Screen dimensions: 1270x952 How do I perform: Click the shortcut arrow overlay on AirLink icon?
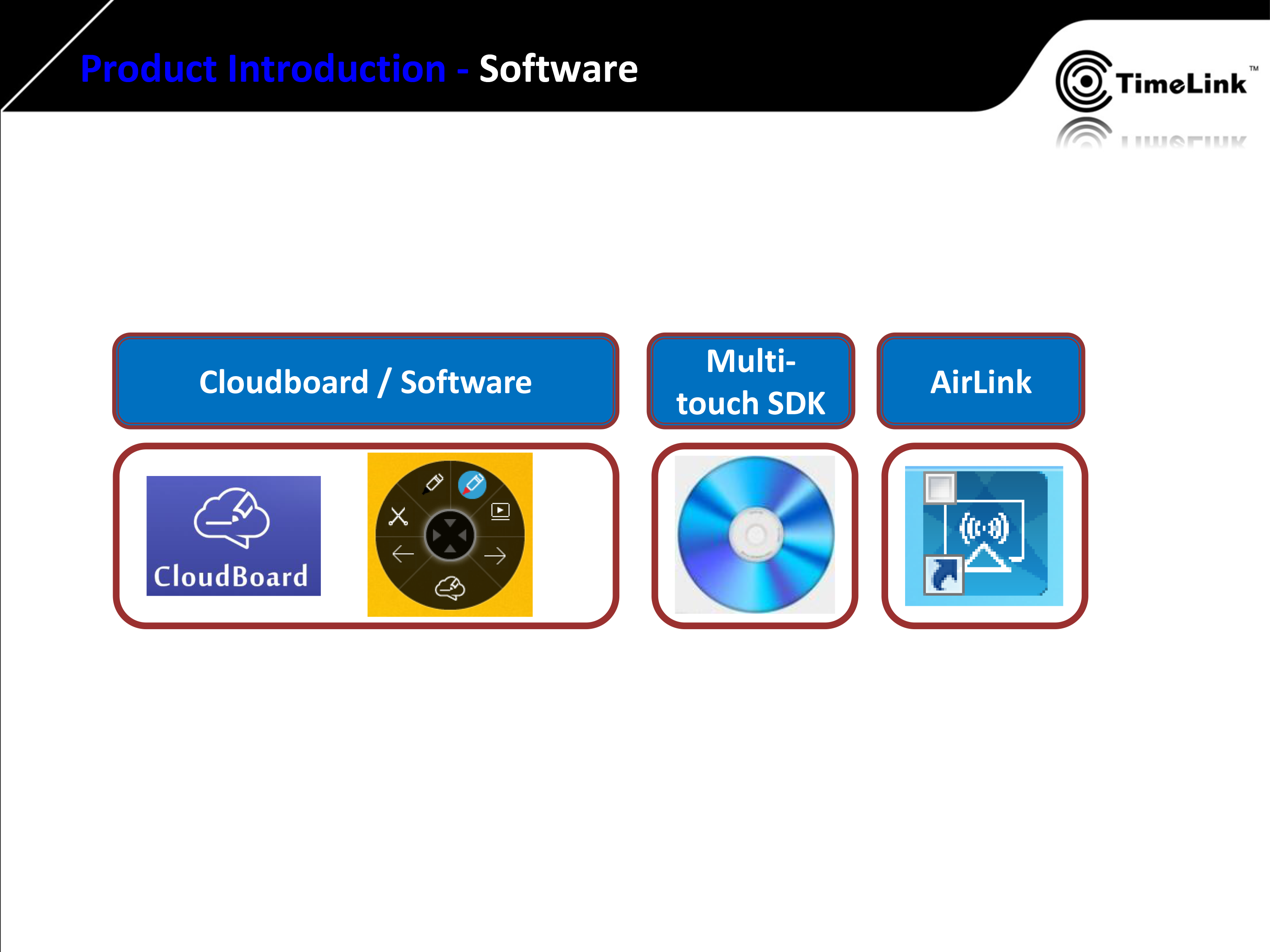tap(943, 575)
